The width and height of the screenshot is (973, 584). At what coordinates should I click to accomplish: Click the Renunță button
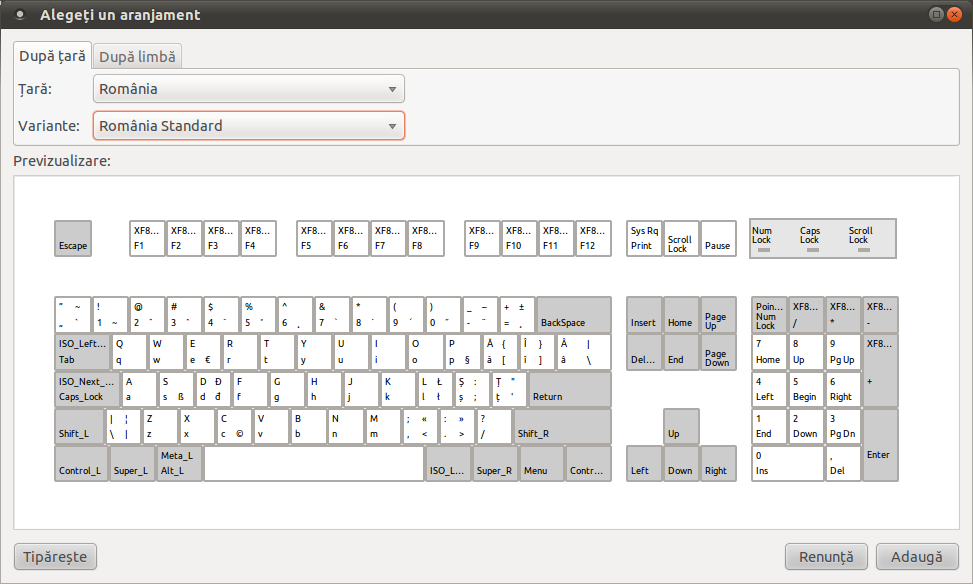click(826, 557)
